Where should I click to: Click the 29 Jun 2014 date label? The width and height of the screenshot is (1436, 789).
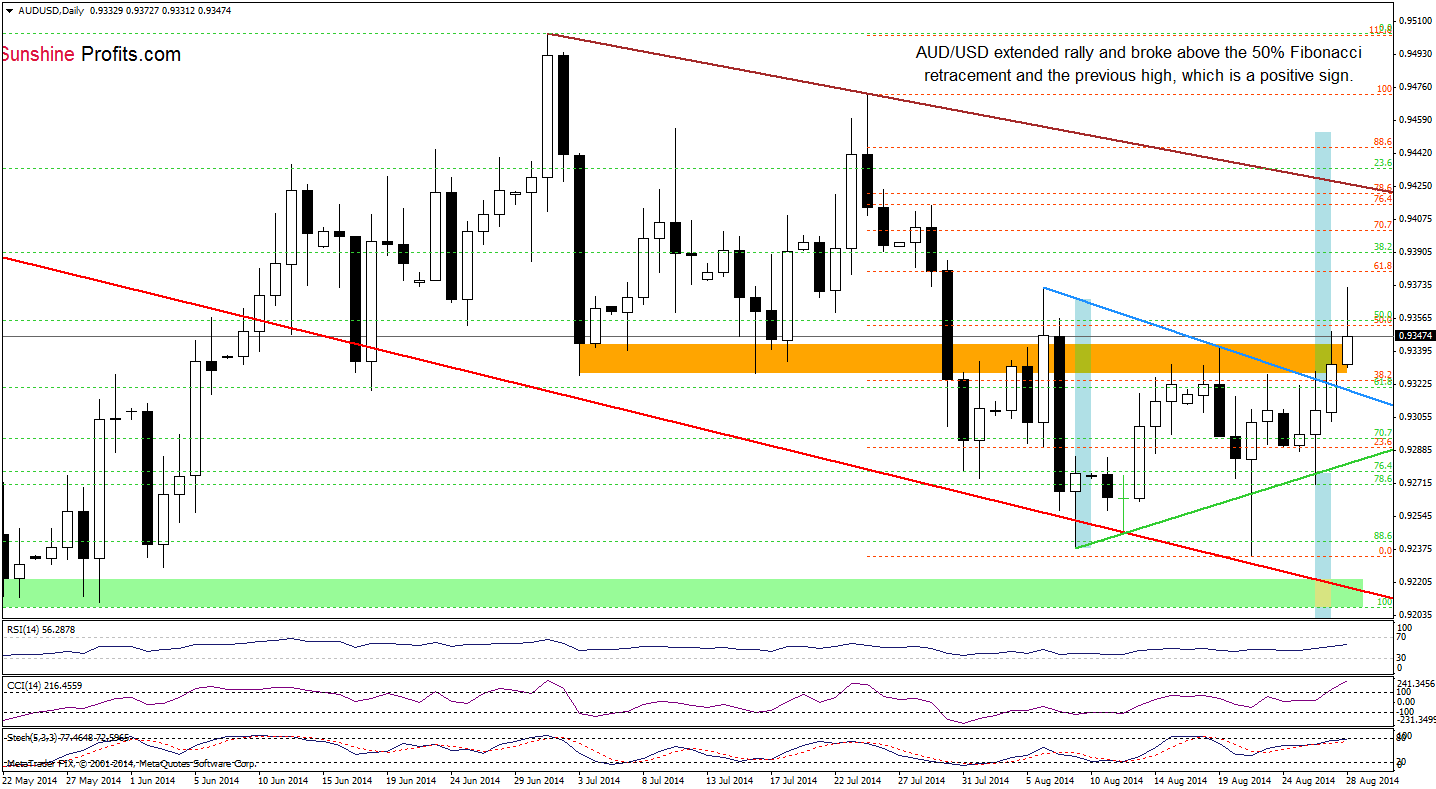pyautogui.click(x=541, y=781)
